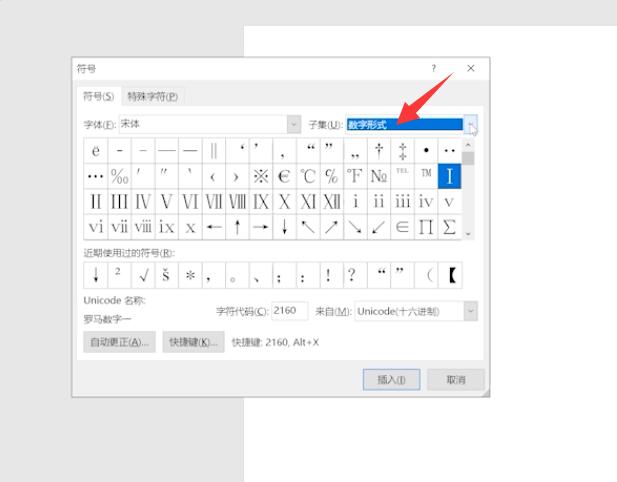The width and height of the screenshot is (617, 482).
Task: Pick the recently used check mark √
Action: click(143, 275)
